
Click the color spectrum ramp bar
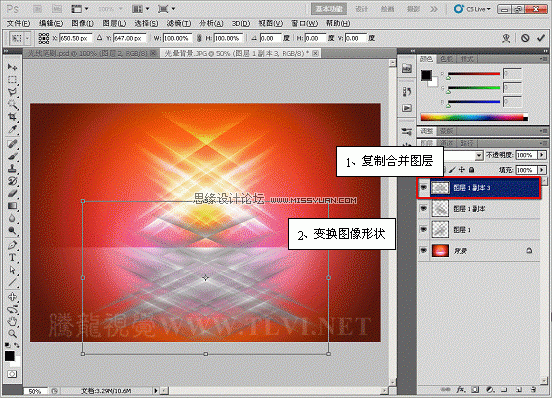pyautogui.click(x=474, y=118)
